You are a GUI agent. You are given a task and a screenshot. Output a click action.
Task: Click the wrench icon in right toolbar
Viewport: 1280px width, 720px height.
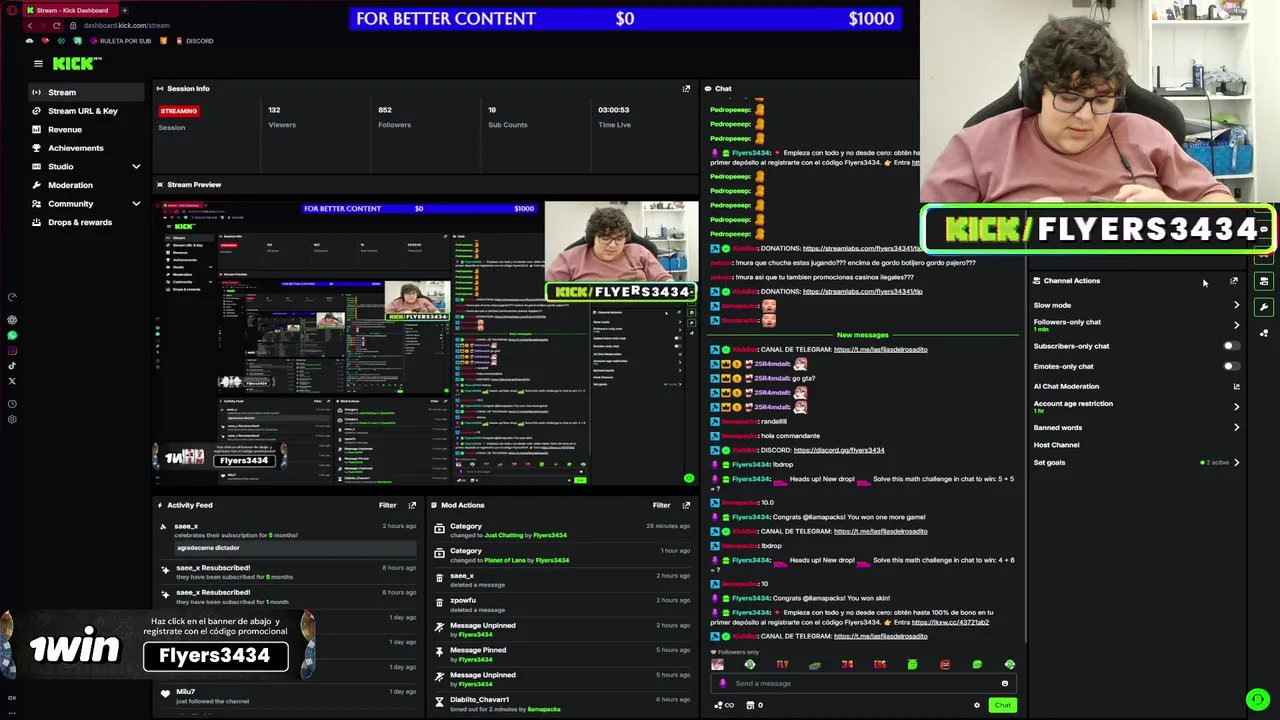pyautogui.click(x=1264, y=307)
